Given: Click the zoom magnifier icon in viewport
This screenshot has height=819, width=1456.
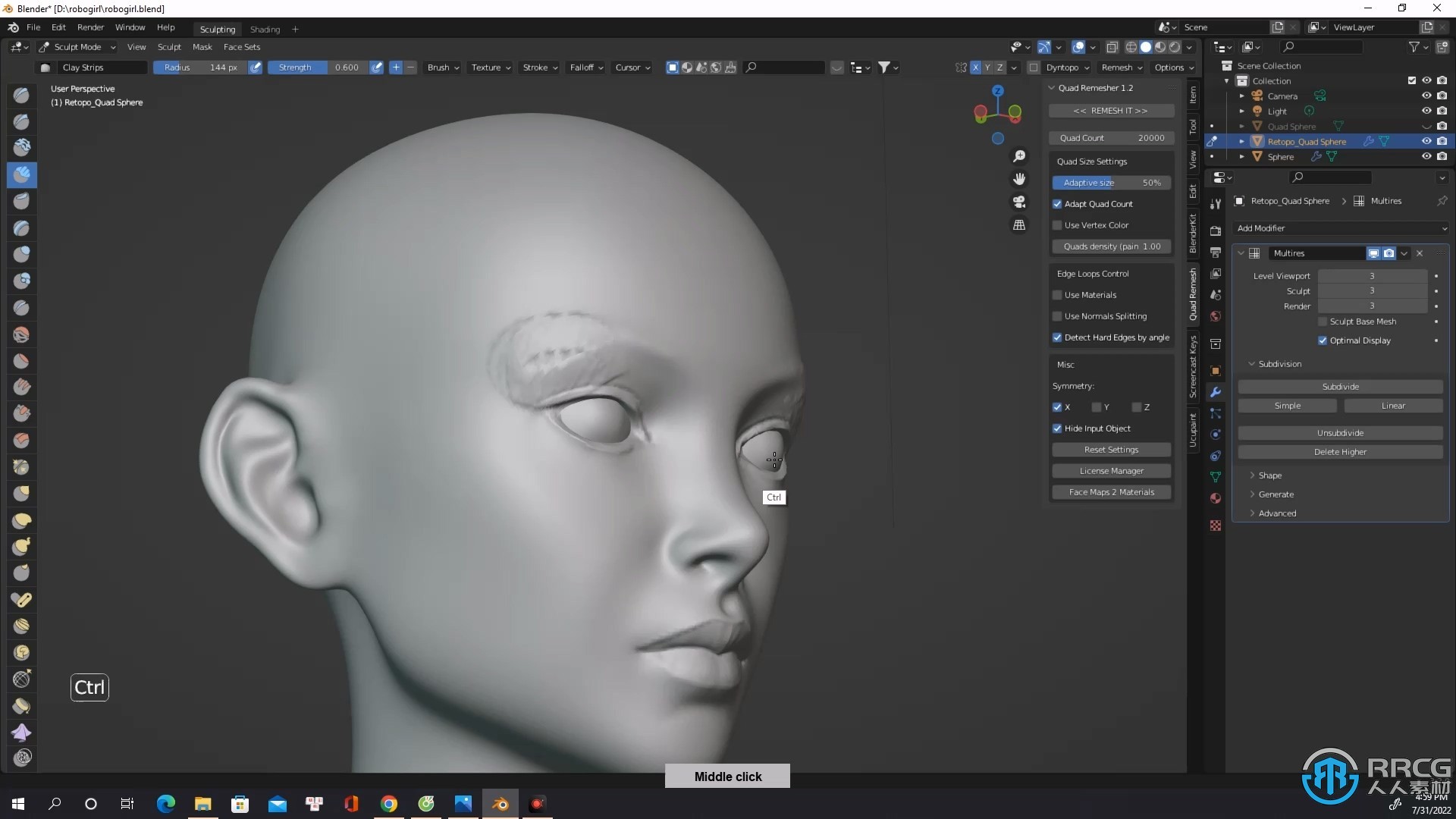Looking at the screenshot, I should pos(1019,156).
